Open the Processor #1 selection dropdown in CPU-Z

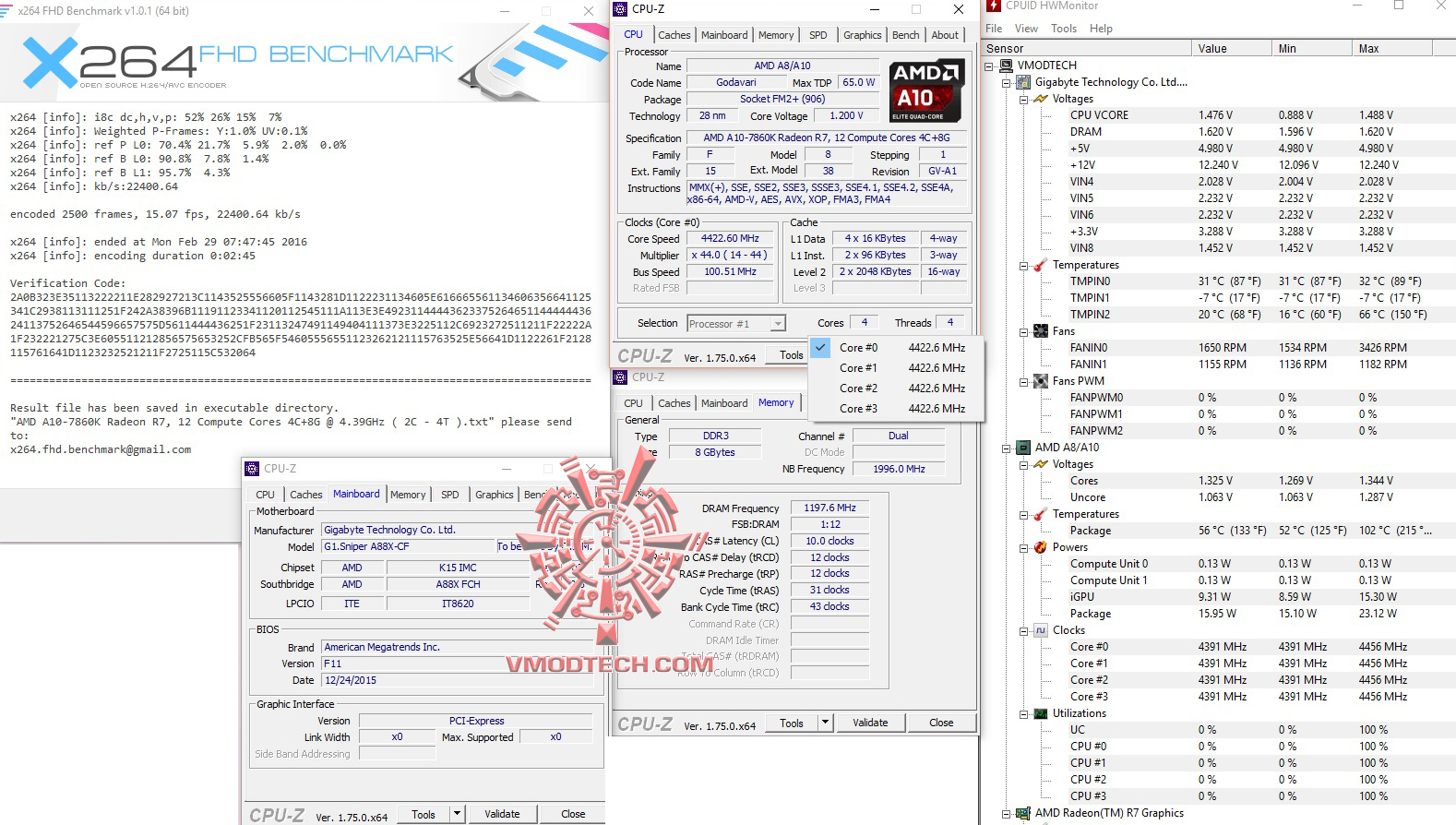pyautogui.click(x=778, y=323)
